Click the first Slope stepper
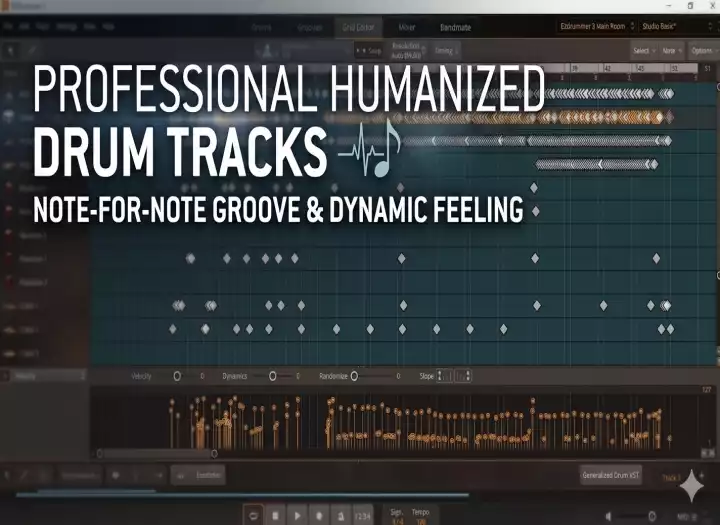Screen dimensions: 720x525 pos(444,376)
